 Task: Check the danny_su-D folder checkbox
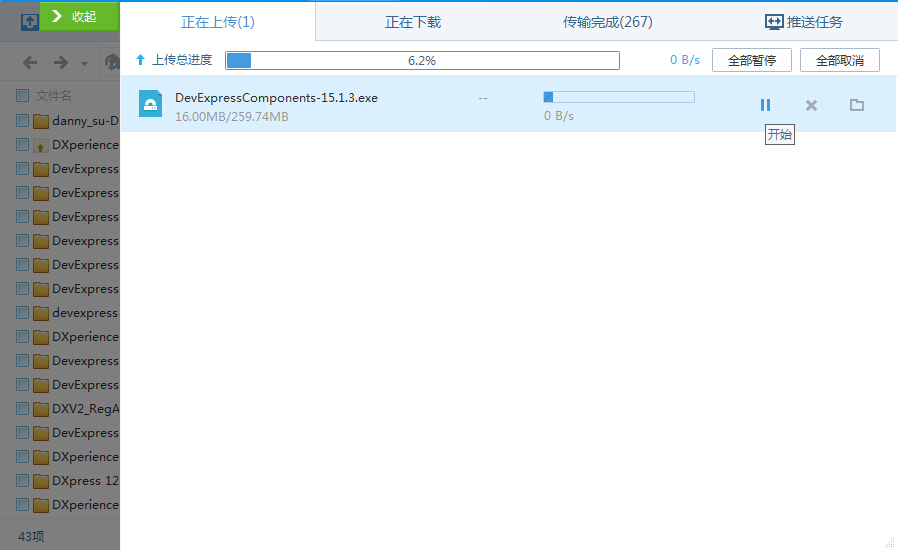(x=22, y=120)
